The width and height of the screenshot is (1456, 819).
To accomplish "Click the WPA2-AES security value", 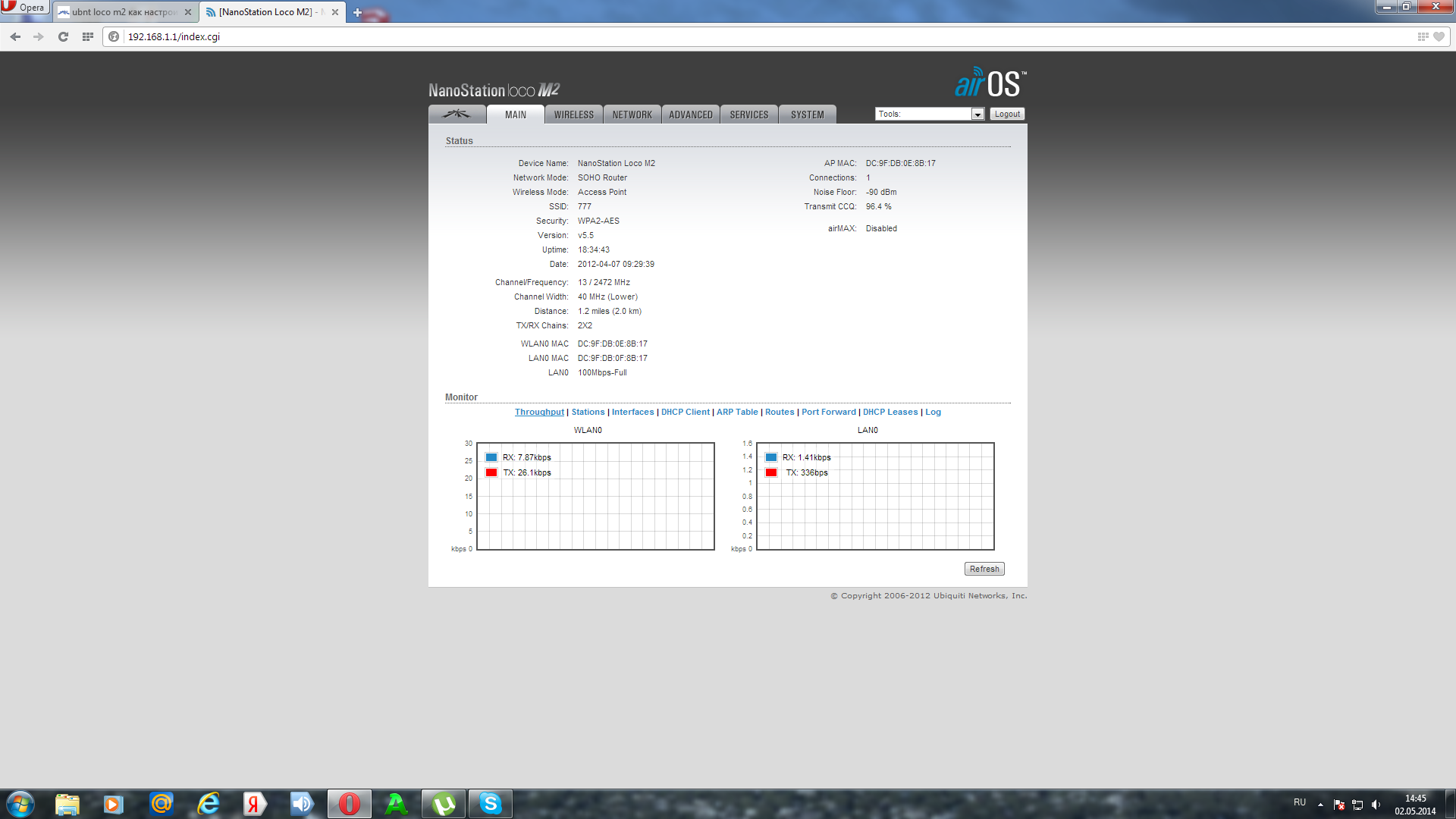I will tap(598, 221).
